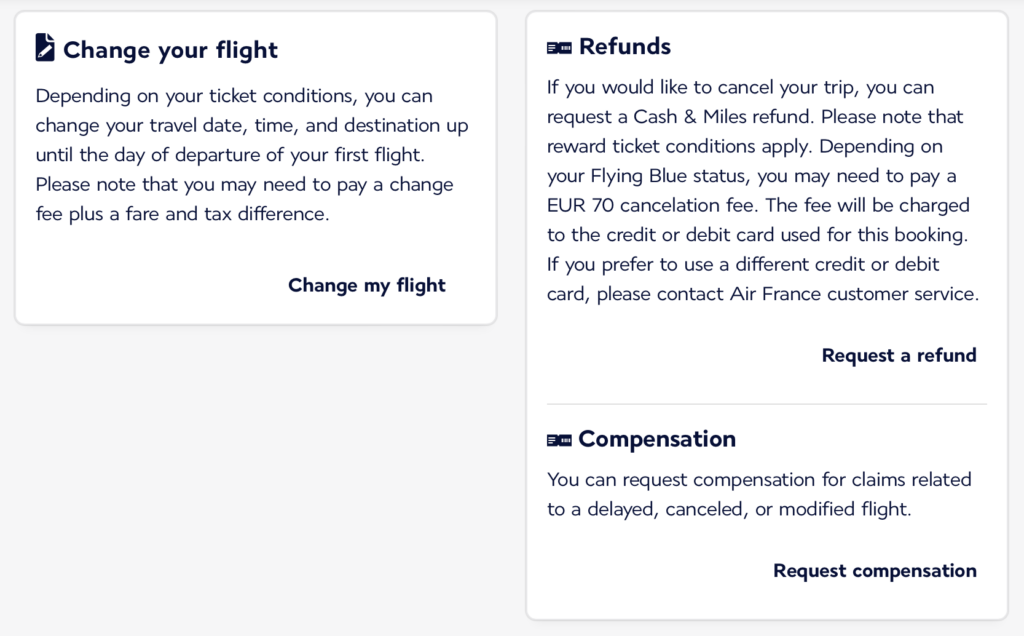The height and width of the screenshot is (636, 1024).
Task: Click the Refunds heading
Action: tap(627, 46)
